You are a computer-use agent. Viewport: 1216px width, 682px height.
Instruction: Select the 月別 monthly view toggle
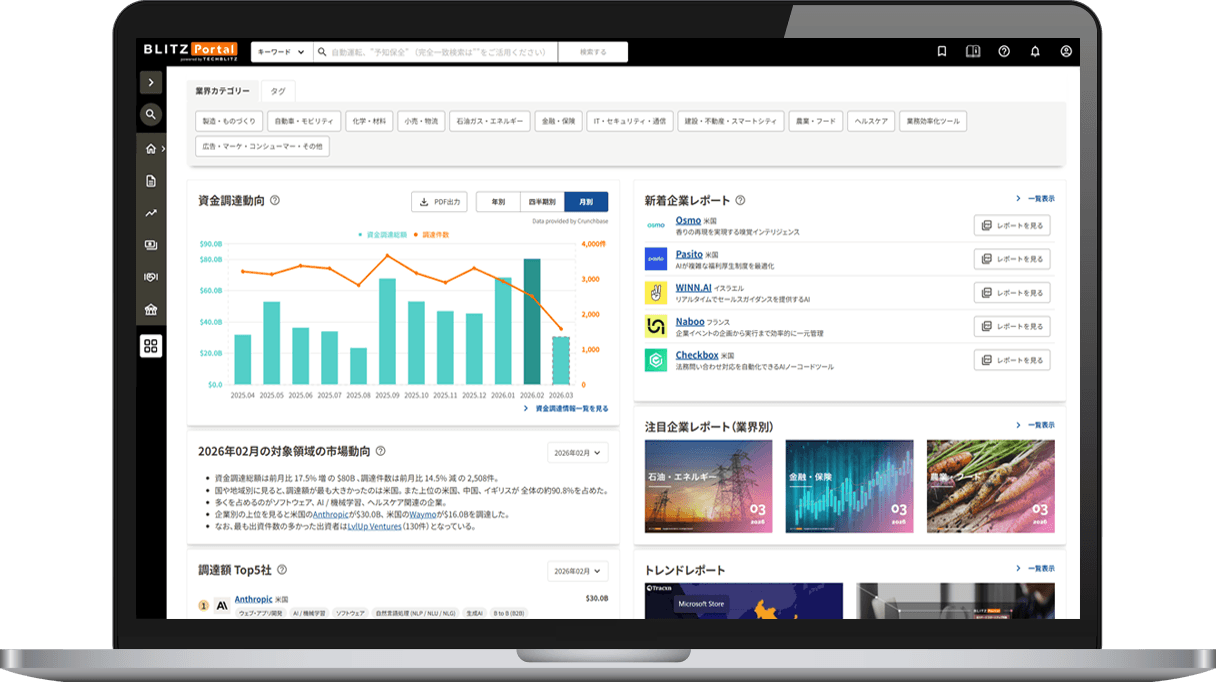586,202
